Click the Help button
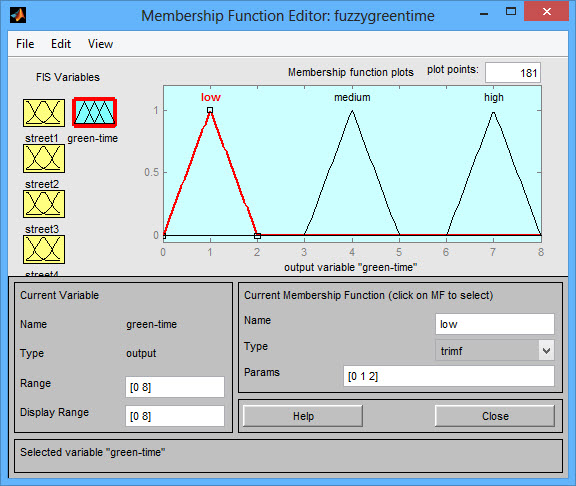576x486 pixels. [x=303, y=416]
